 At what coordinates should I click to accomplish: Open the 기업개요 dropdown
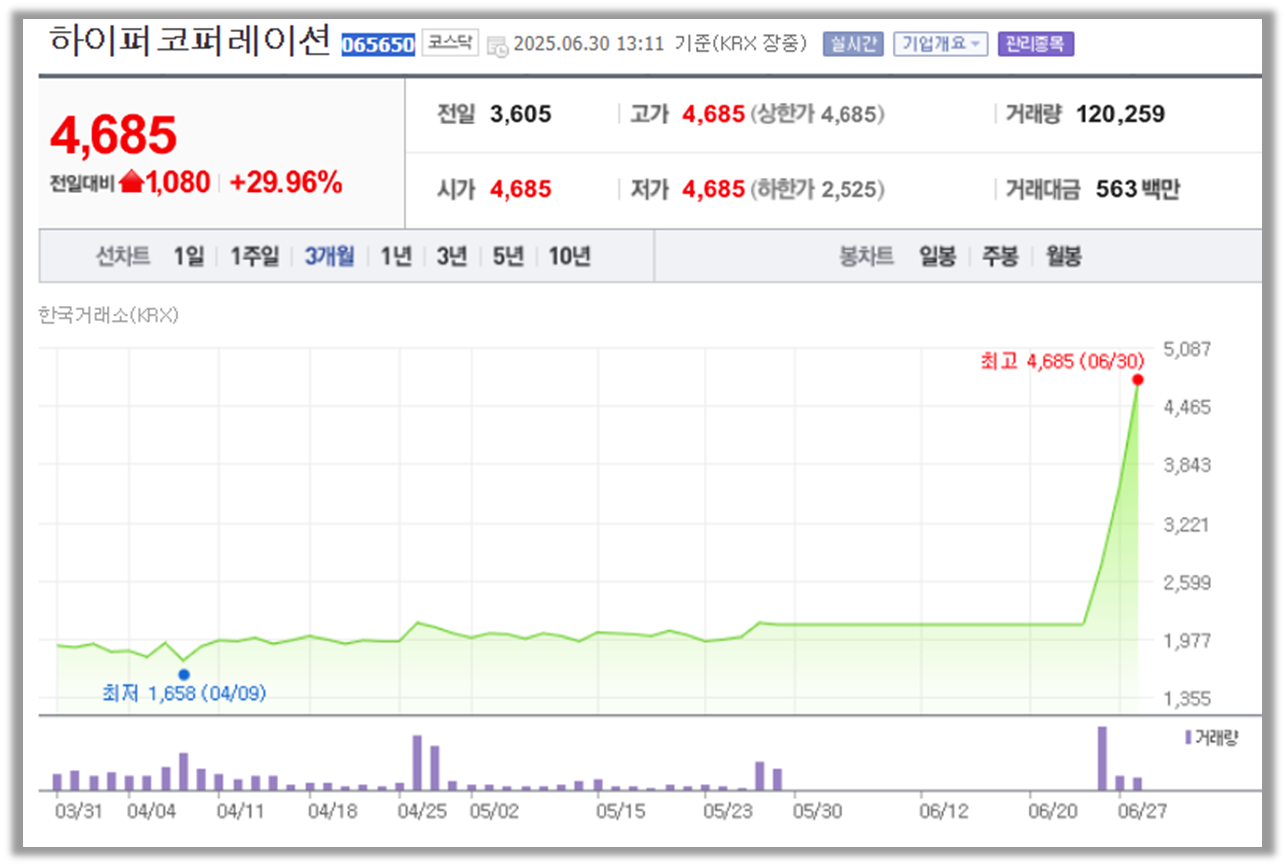[x=940, y=44]
